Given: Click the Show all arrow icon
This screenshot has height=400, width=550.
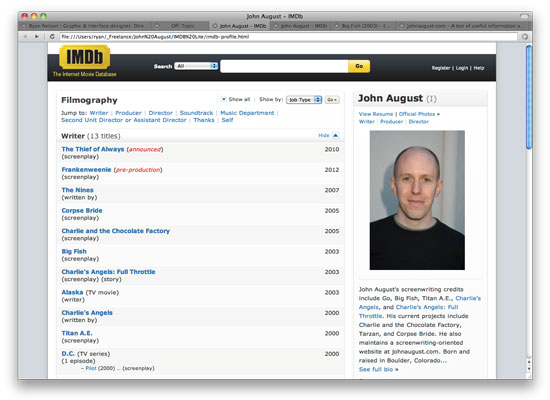Looking at the screenshot, I should tap(223, 100).
